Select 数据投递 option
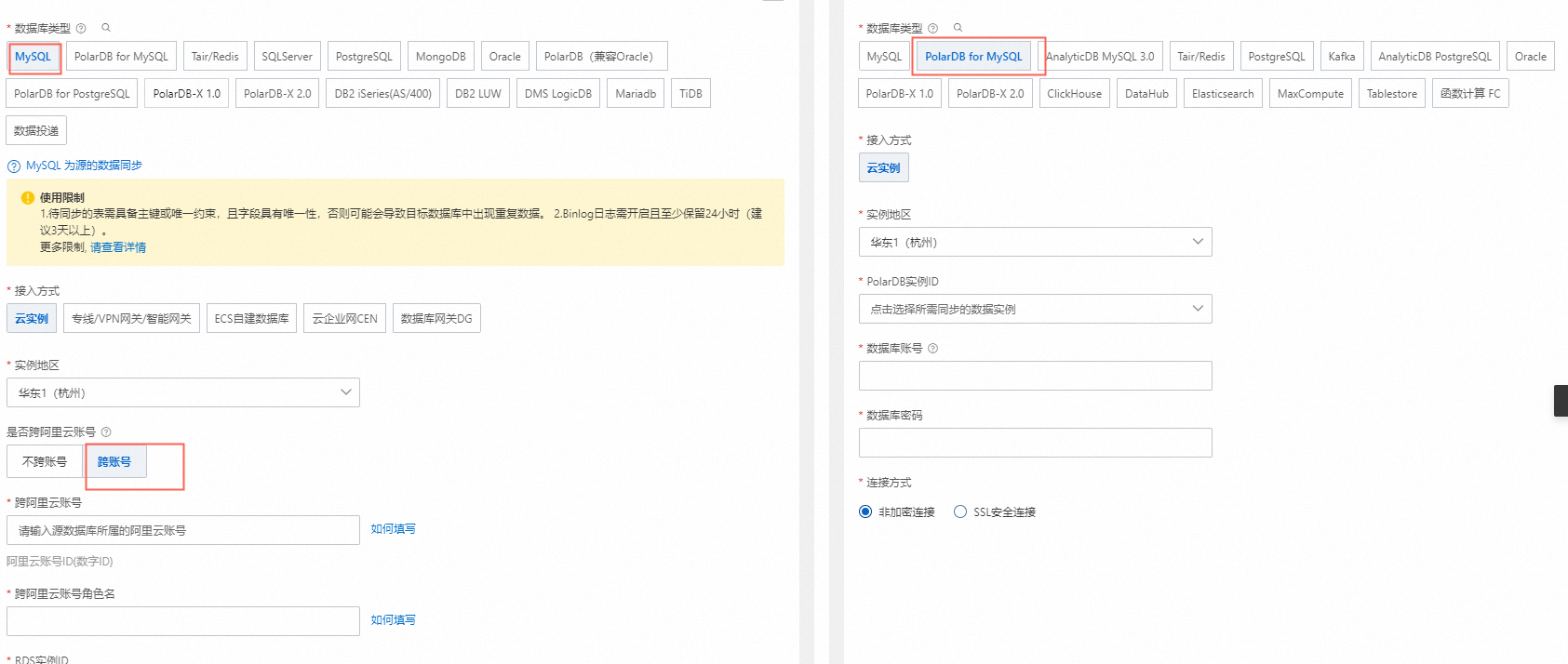1568x664 pixels. (36, 131)
